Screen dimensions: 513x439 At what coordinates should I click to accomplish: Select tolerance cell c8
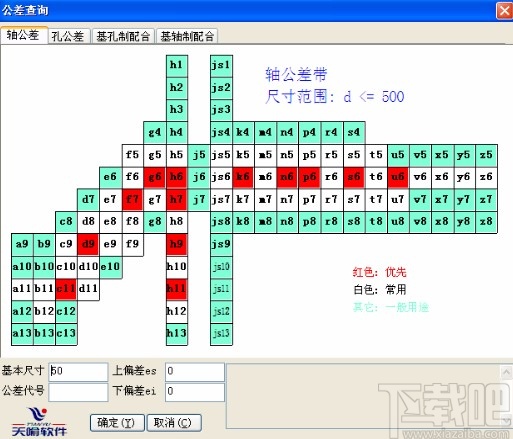coord(66,222)
